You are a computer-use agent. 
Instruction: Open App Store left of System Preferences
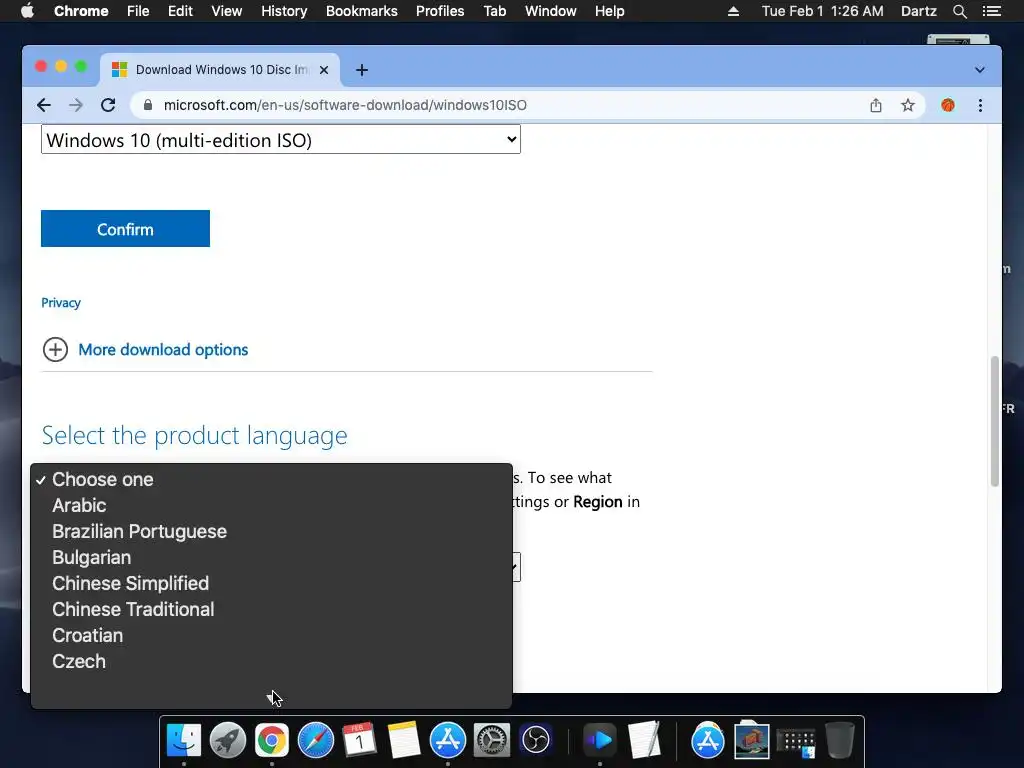click(x=447, y=740)
